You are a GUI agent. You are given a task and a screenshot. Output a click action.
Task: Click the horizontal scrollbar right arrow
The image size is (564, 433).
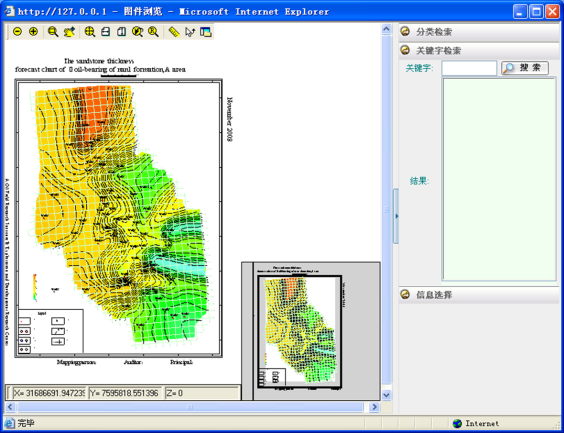tap(374, 407)
